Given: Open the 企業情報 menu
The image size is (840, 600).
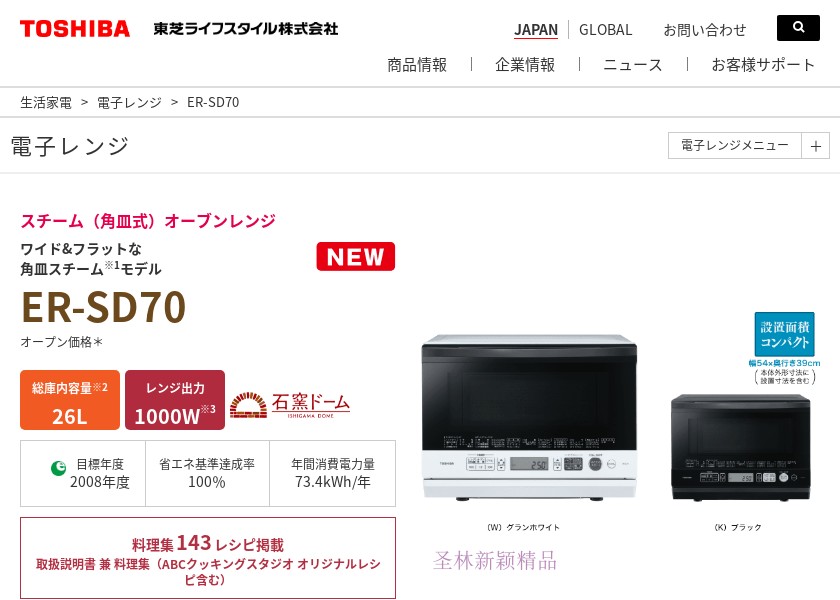Looking at the screenshot, I should pos(525,65).
